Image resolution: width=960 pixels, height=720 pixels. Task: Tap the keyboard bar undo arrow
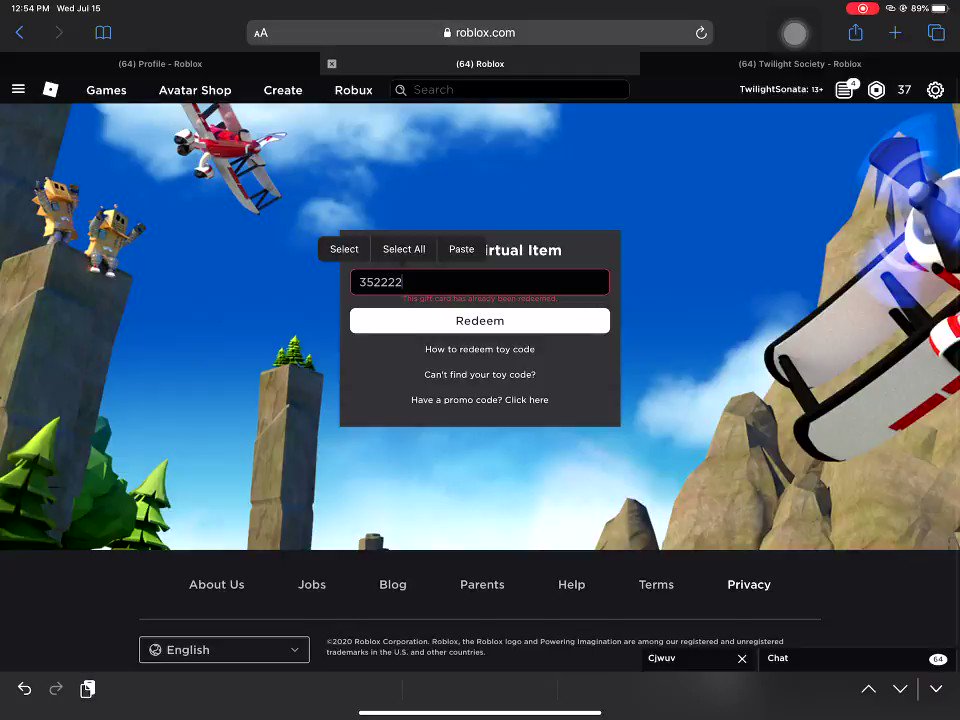point(24,689)
